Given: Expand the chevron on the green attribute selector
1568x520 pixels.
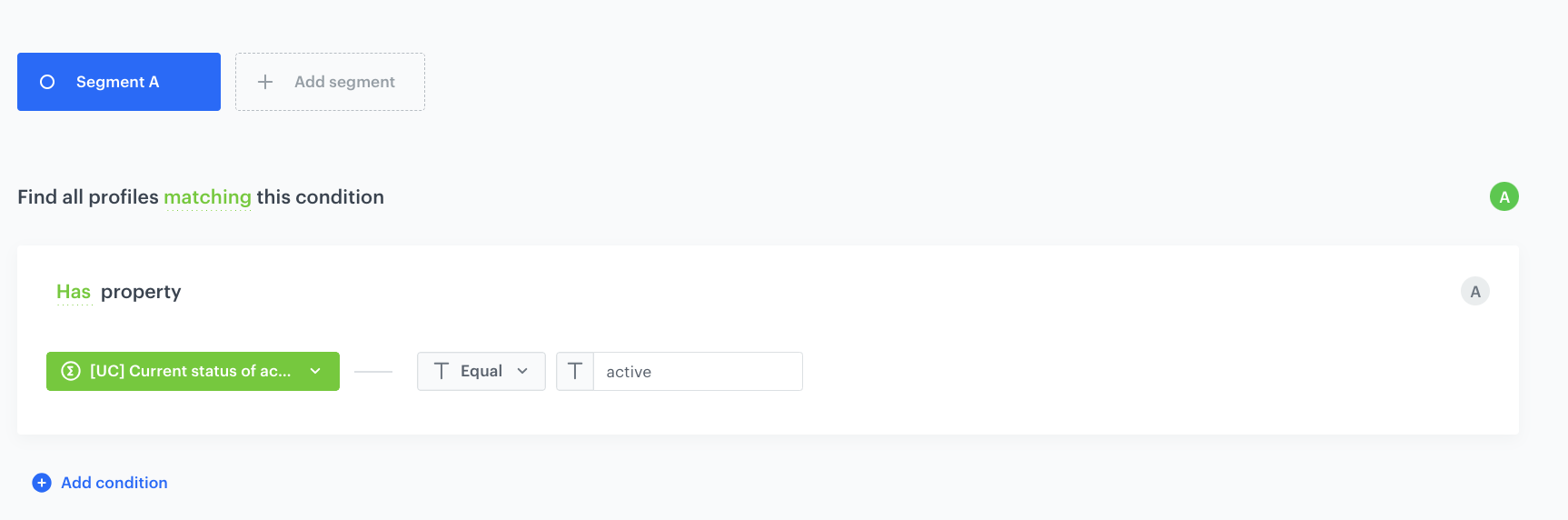Looking at the screenshot, I should pyautogui.click(x=315, y=371).
